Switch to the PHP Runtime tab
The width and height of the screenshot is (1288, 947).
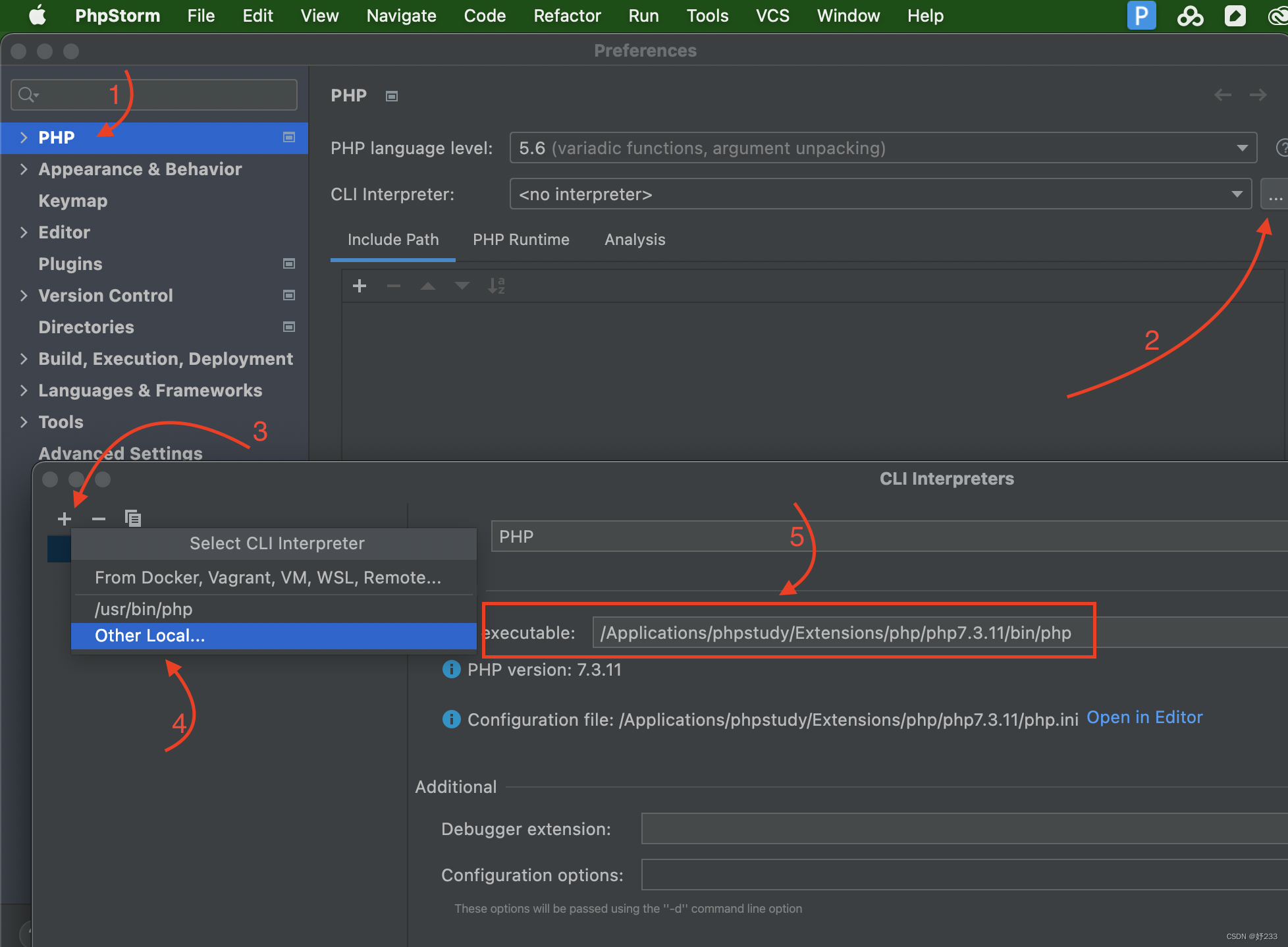pos(521,240)
